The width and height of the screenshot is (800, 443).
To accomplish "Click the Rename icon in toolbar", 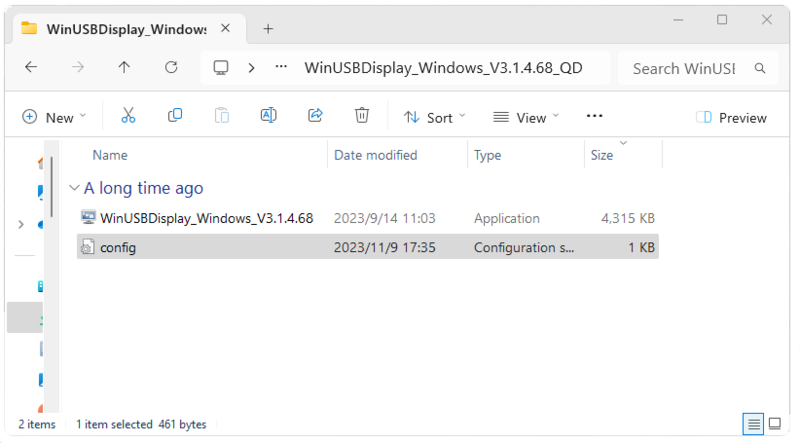I will (x=268, y=116).
